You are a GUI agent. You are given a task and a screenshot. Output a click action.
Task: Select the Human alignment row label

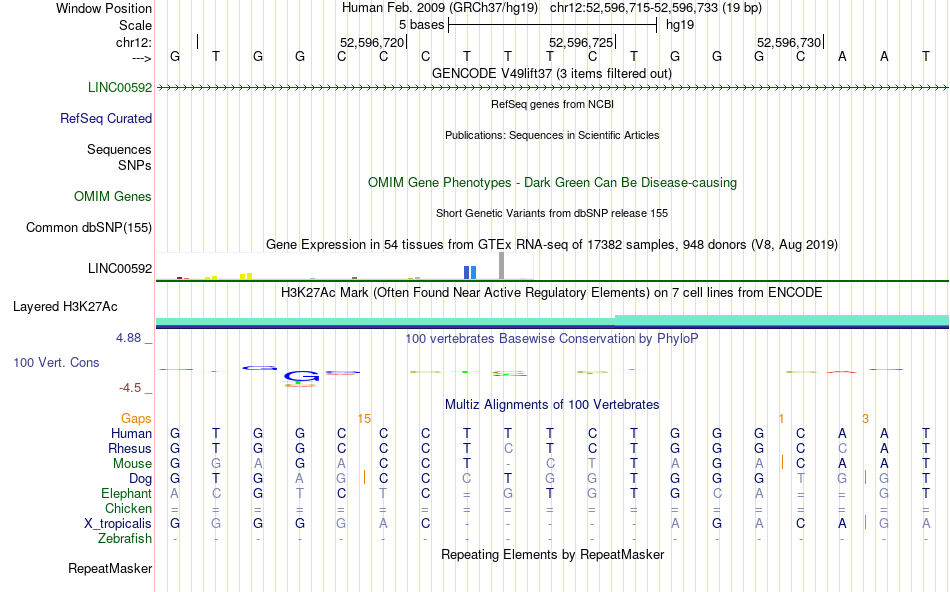pyautogui.click(x=131, y=433)
